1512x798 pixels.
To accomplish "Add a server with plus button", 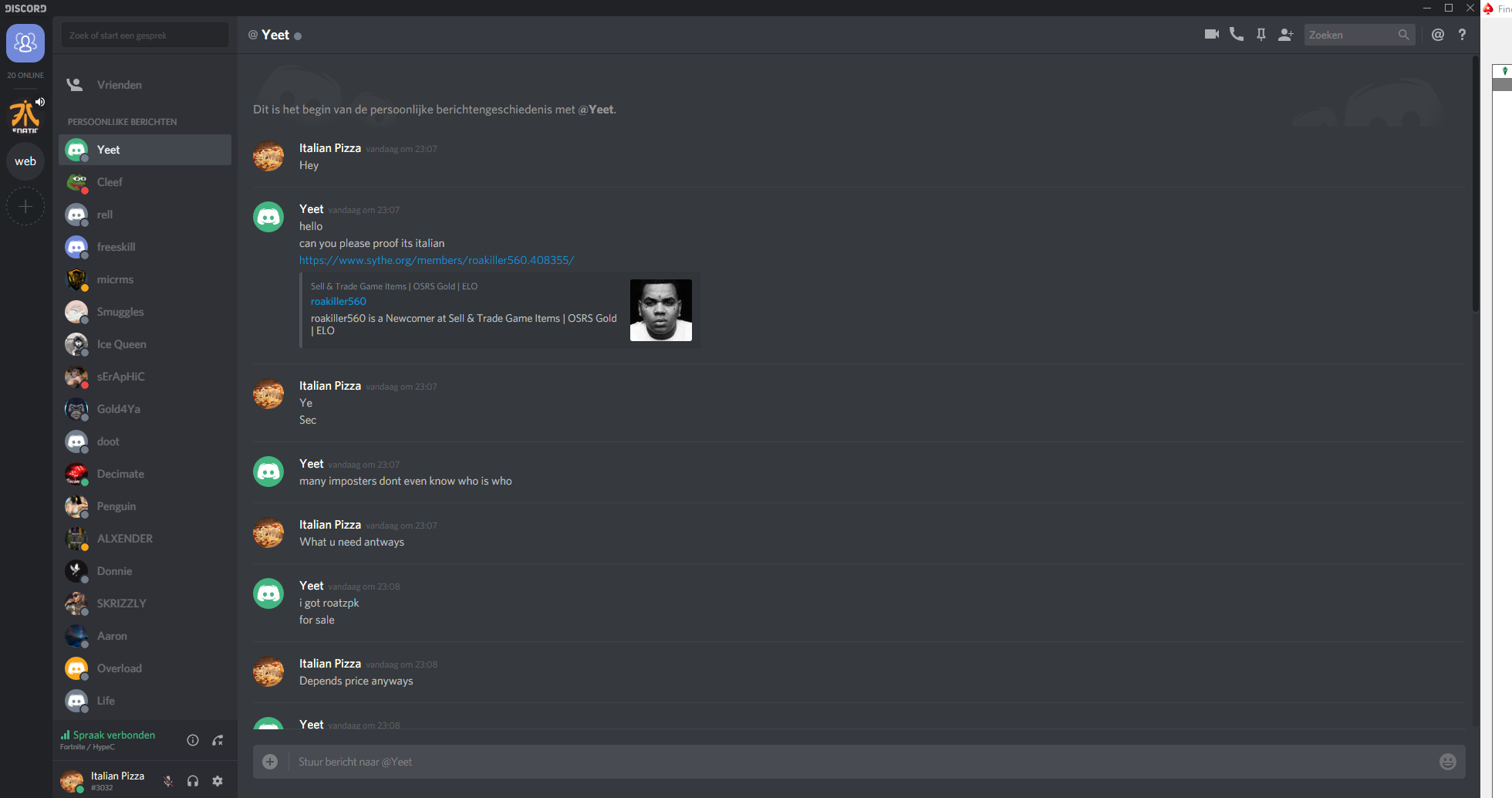I will coord(25,207).
